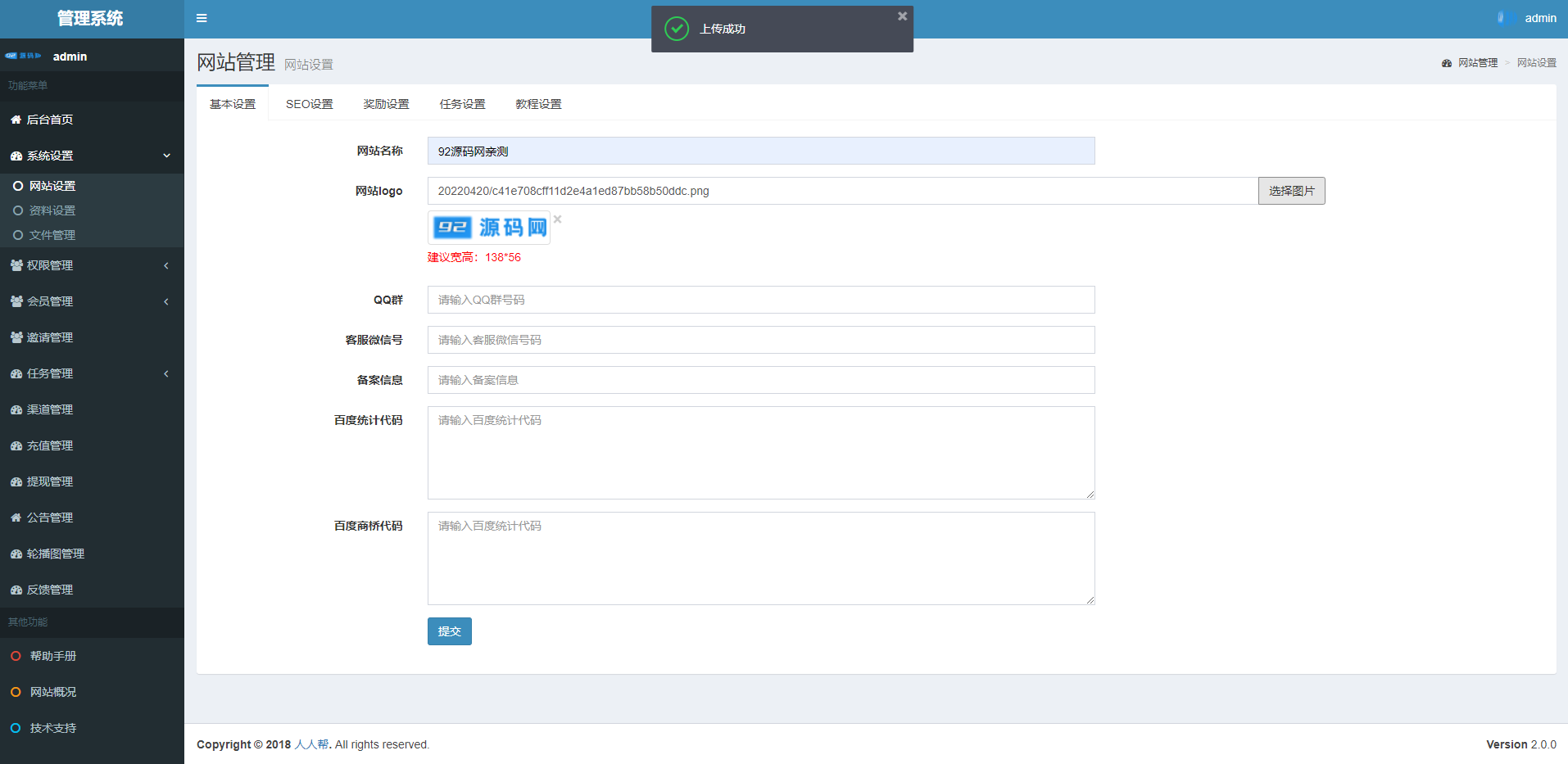Image resolution: width=1568 pixels, height=764 pixels.
Task: Focus the QQ群 input field
Action: point(760,300)
